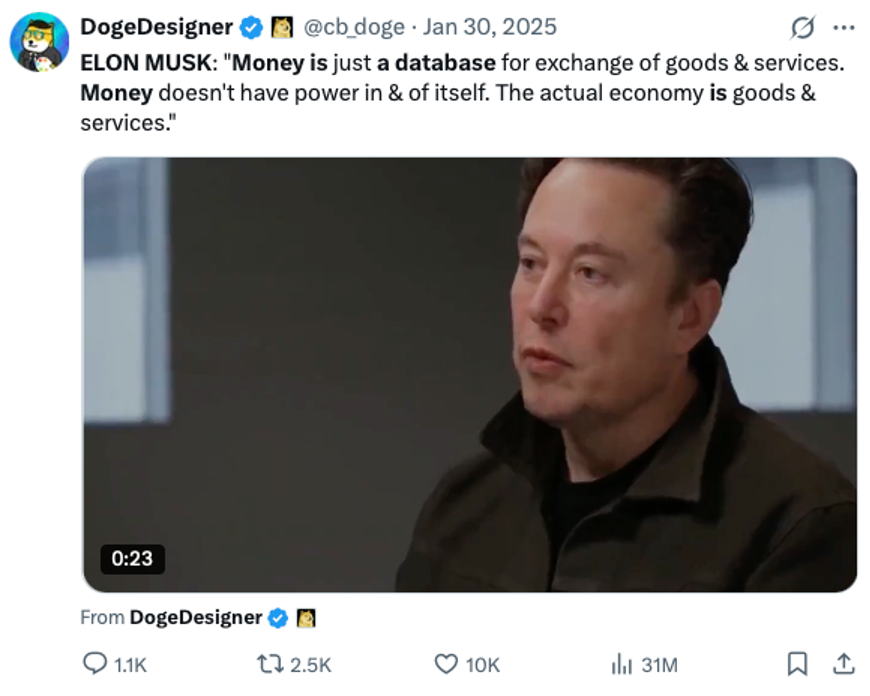Screen dimensions: 870x696
Task: Click the verified badge in the From credit
Action: click(278, 618)
